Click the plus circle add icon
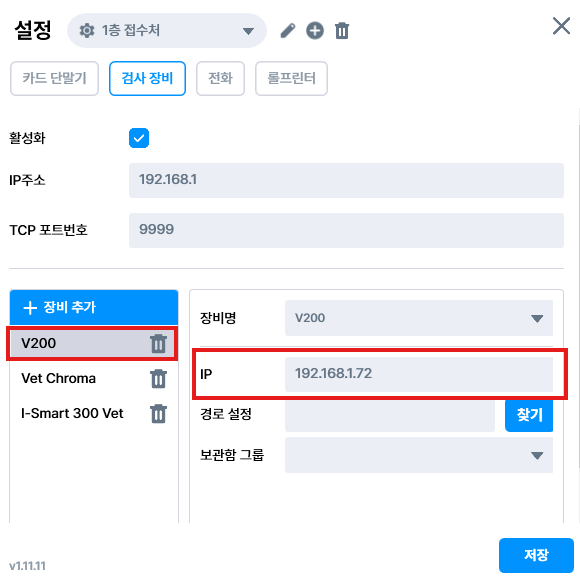The width and height of the screenshot is (580, 584). (x=315, y=31)
